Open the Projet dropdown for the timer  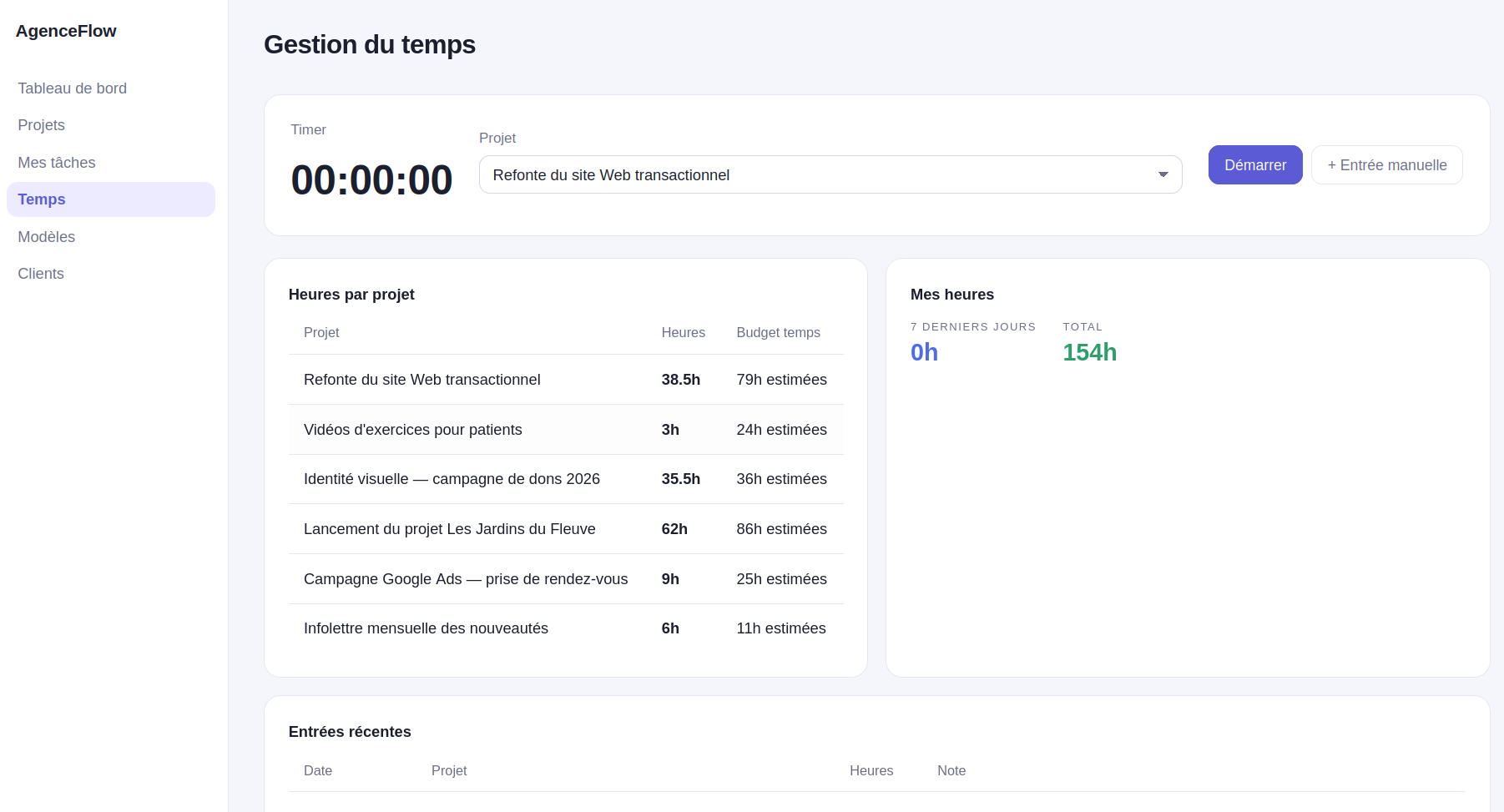[x=830, y=174]
